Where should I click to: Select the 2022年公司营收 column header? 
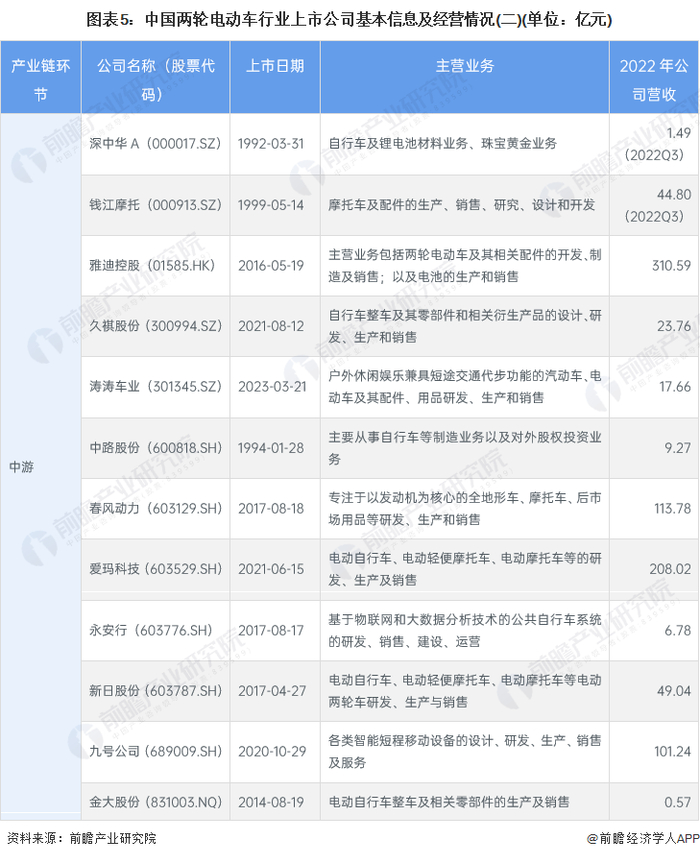[x=654, y=77]
